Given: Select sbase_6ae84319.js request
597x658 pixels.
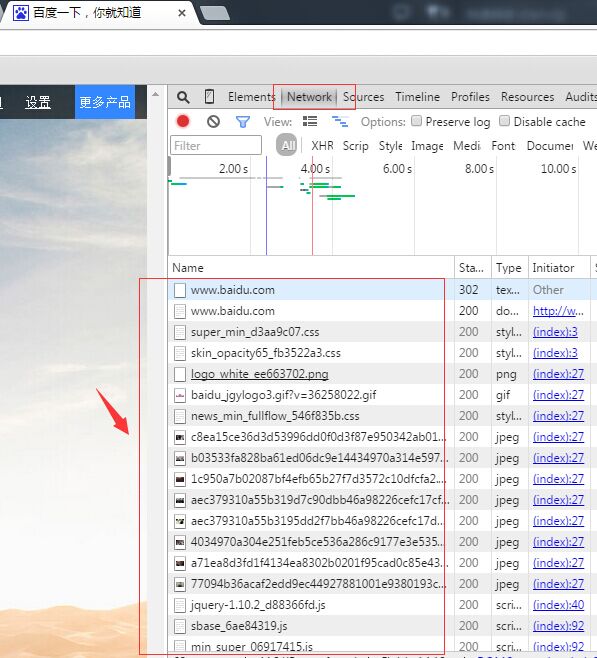Looking at the screenshot, I should point(382,626).
